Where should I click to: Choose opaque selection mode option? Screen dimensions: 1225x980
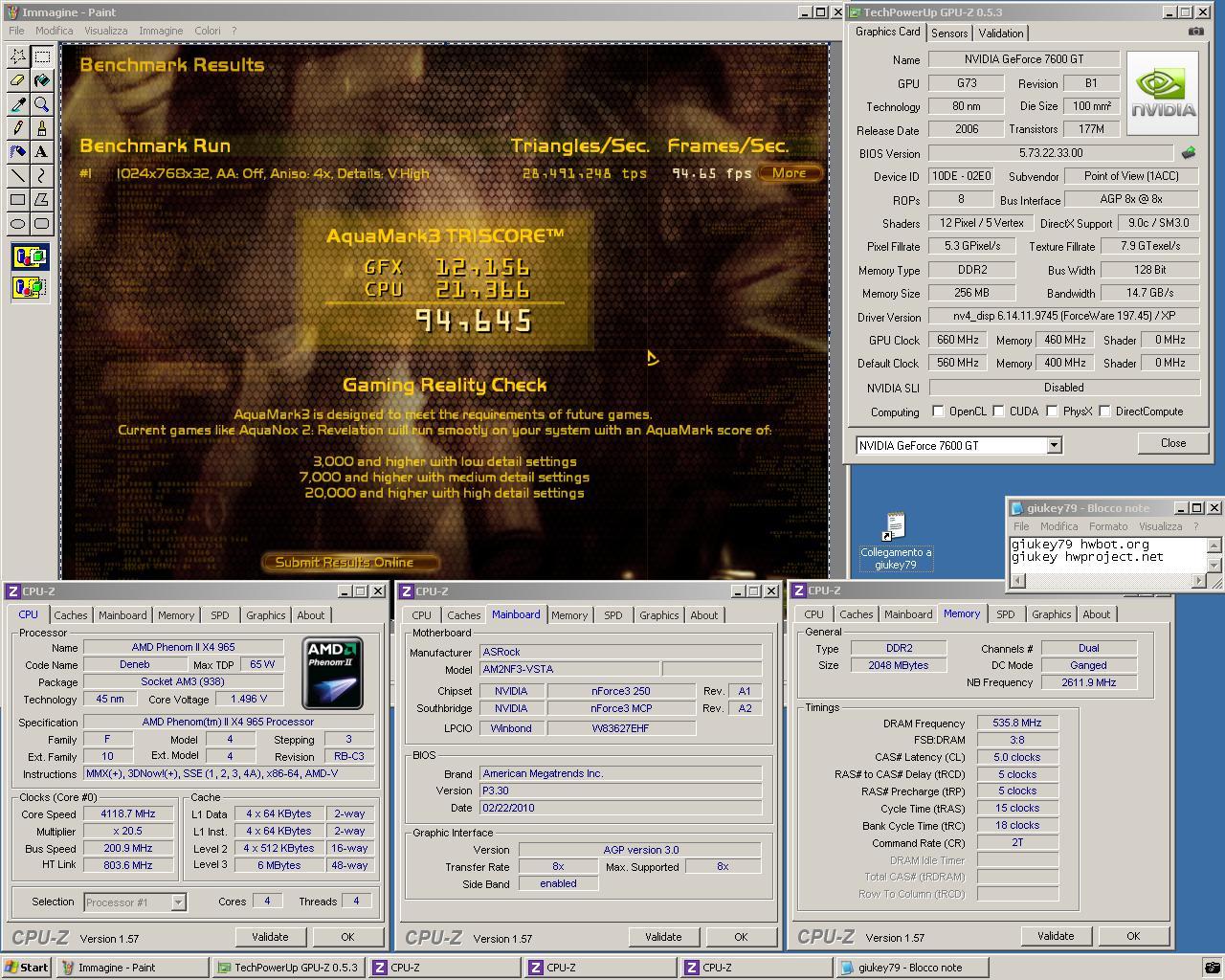click(x=30, y=256)
